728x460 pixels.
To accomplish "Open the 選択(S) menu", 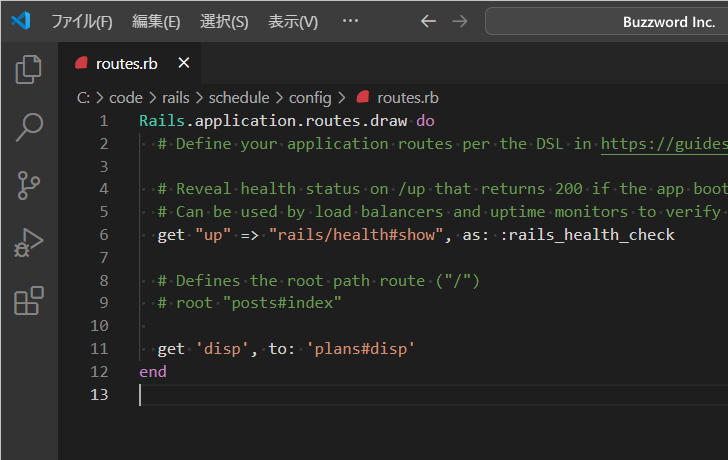I will 224,21.
